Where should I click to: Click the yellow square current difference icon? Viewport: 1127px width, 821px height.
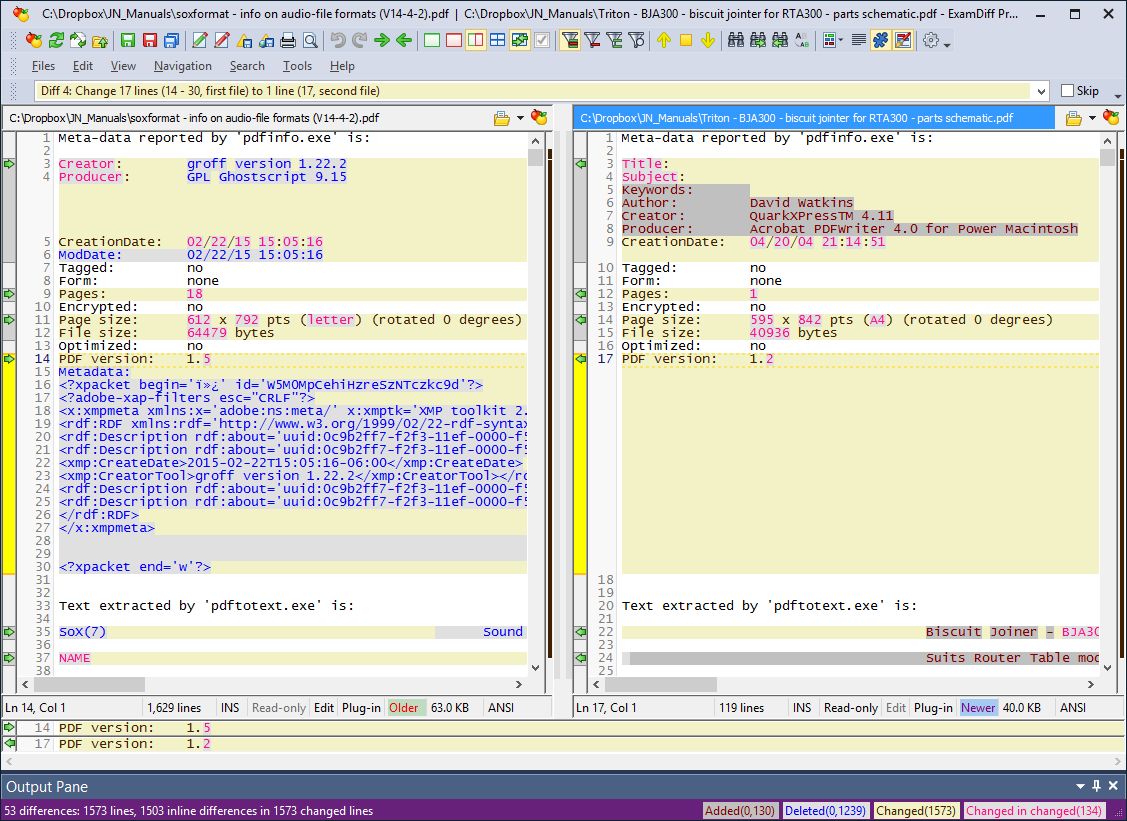pos(686,40)
